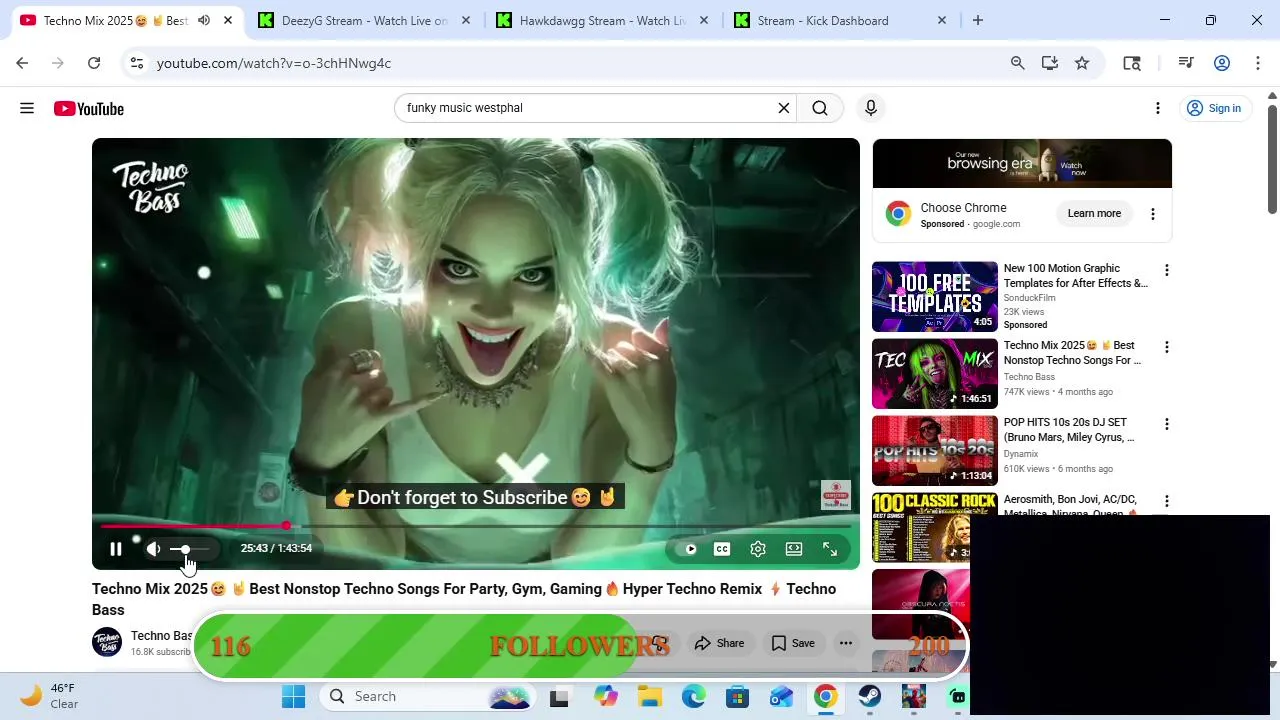Run the YouTube search magnifier button
Screen dimensions: 1280x720
tap(820, 108)
